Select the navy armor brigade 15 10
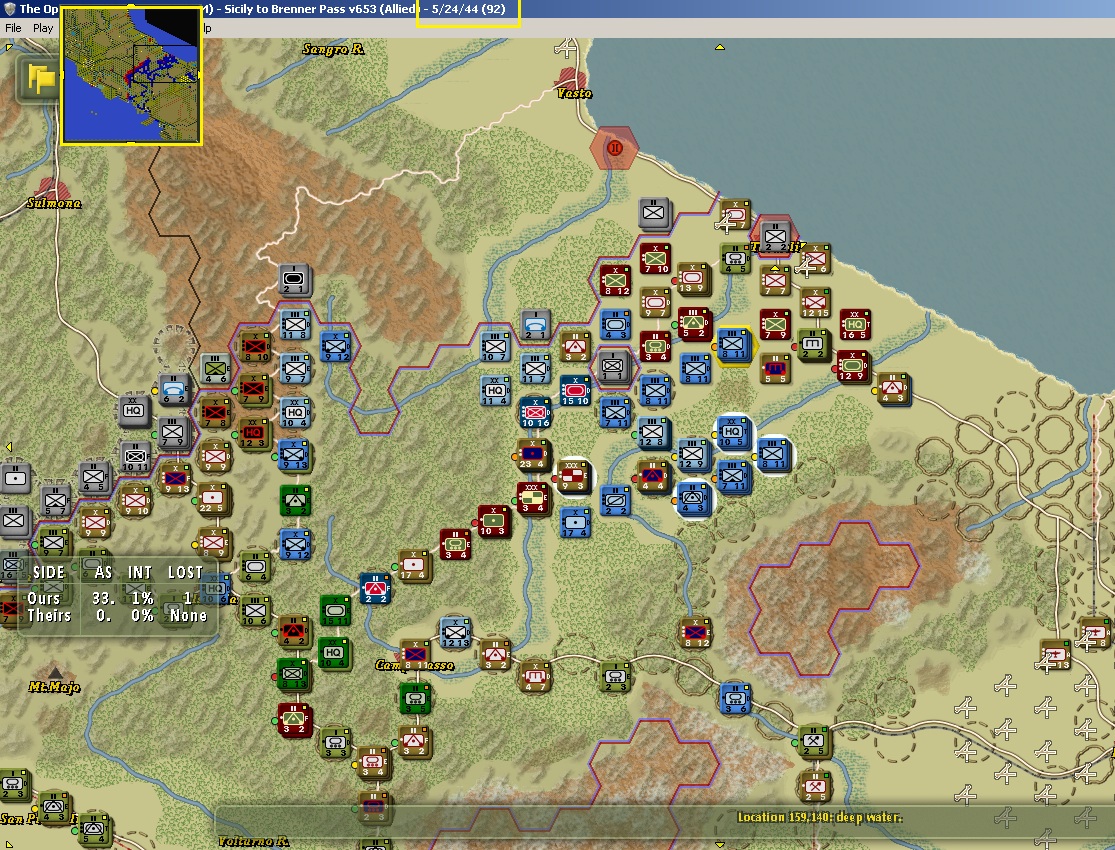The image size is (1115, 850). click(x=575, y=391)
